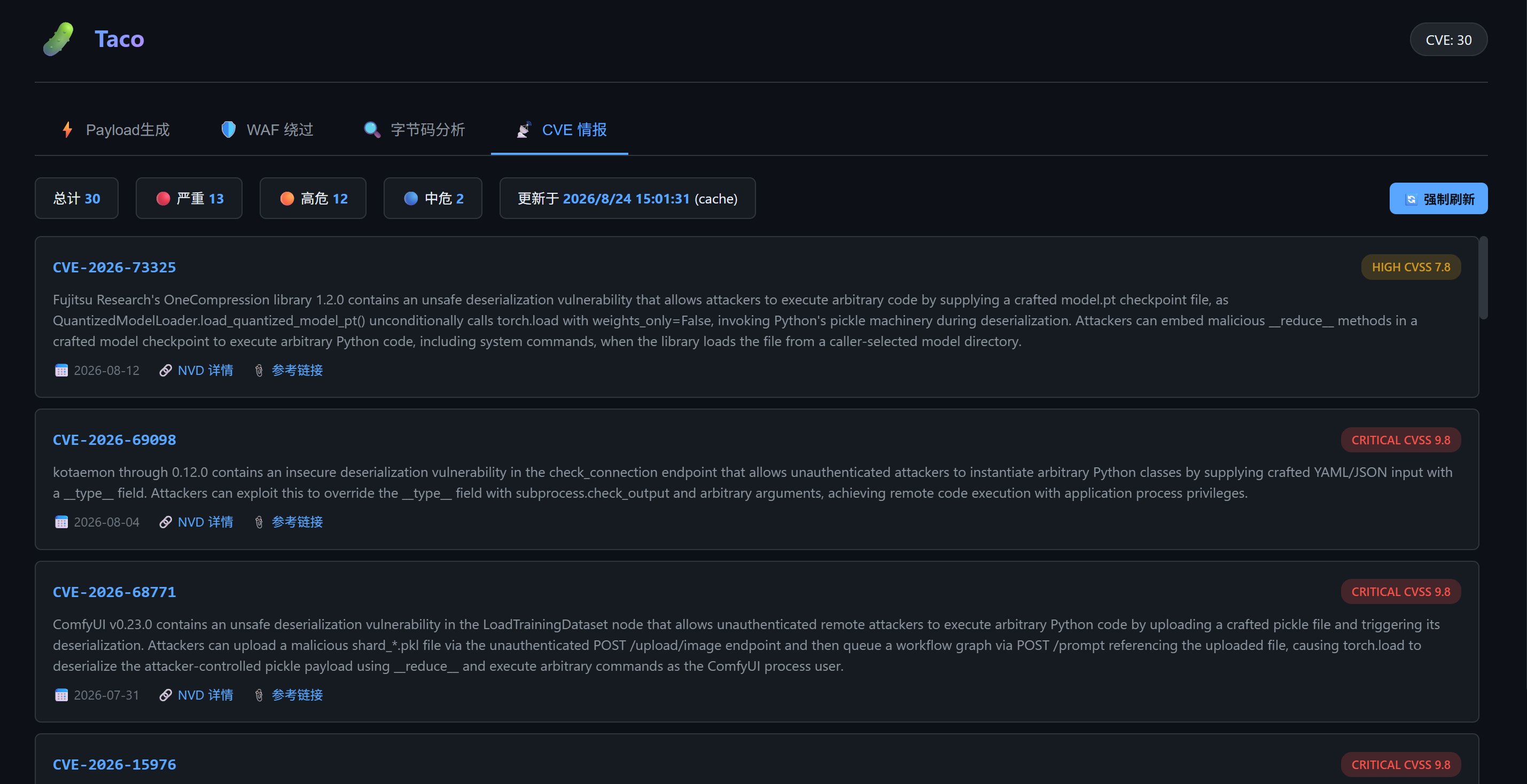Click CRITICAL CVSS 9.8 badge on CVE-2026-69098

click(1401, 440)
